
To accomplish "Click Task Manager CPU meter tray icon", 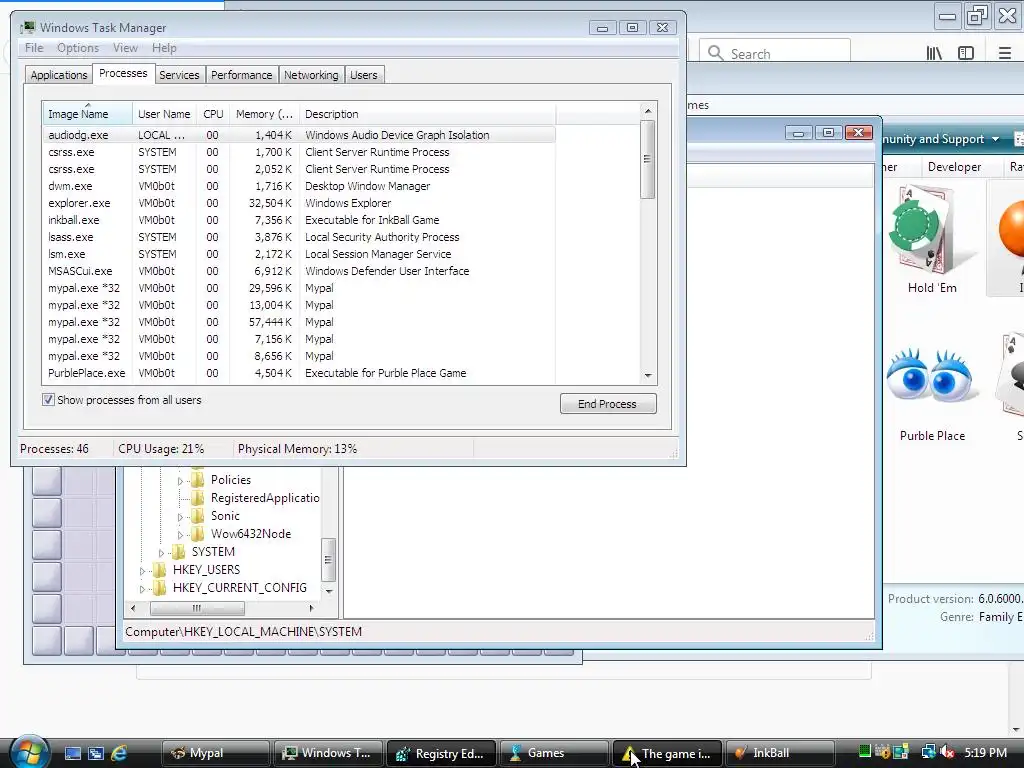I will point(865,752).
